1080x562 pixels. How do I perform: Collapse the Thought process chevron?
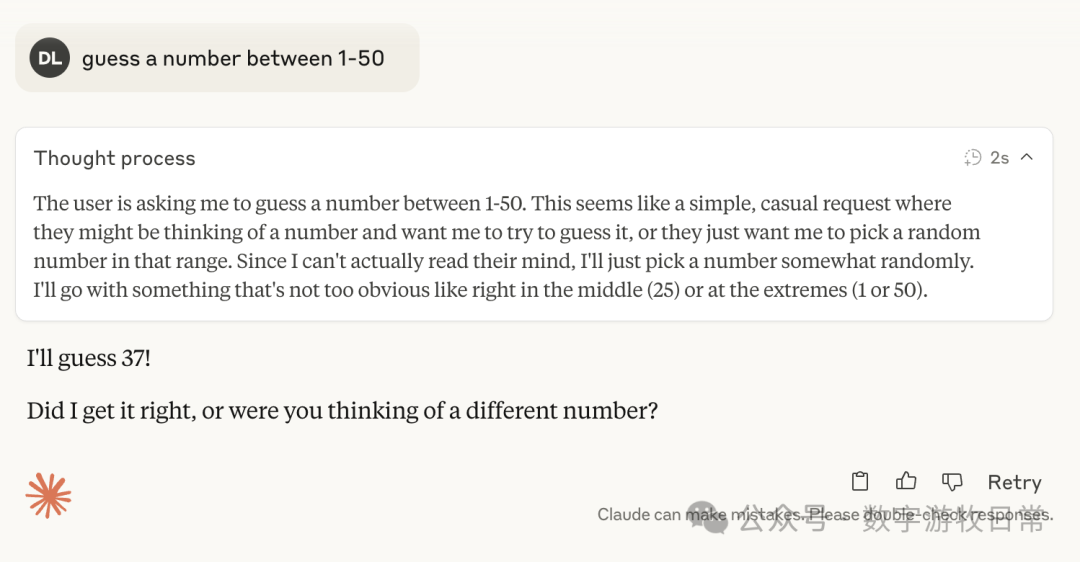[x=1026, y=157]
